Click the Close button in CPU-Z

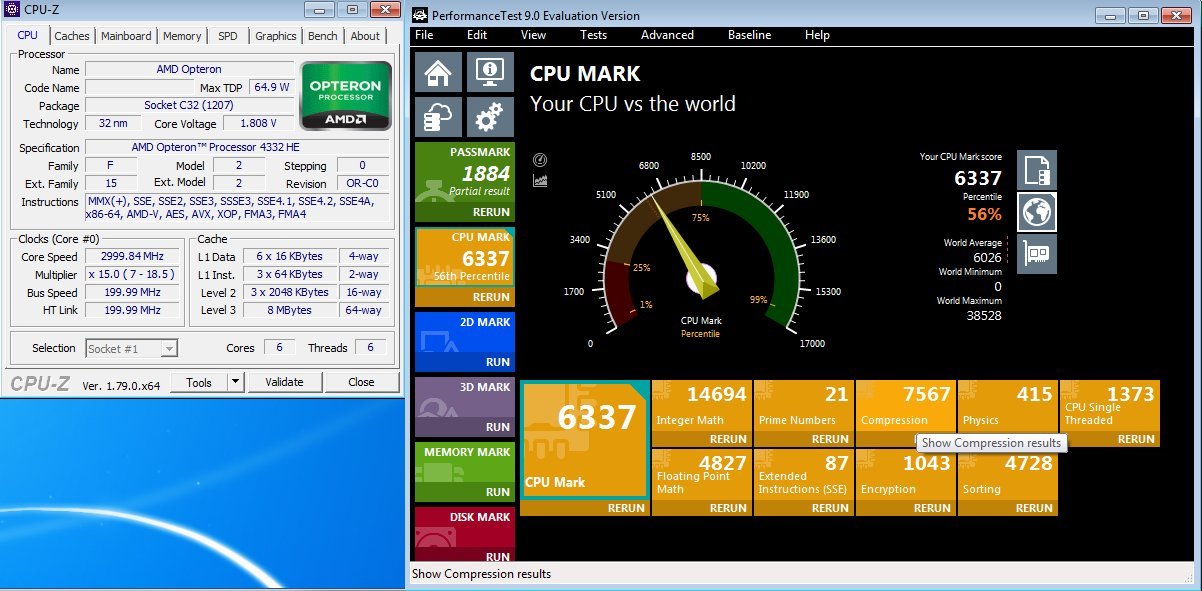(361, 382)
